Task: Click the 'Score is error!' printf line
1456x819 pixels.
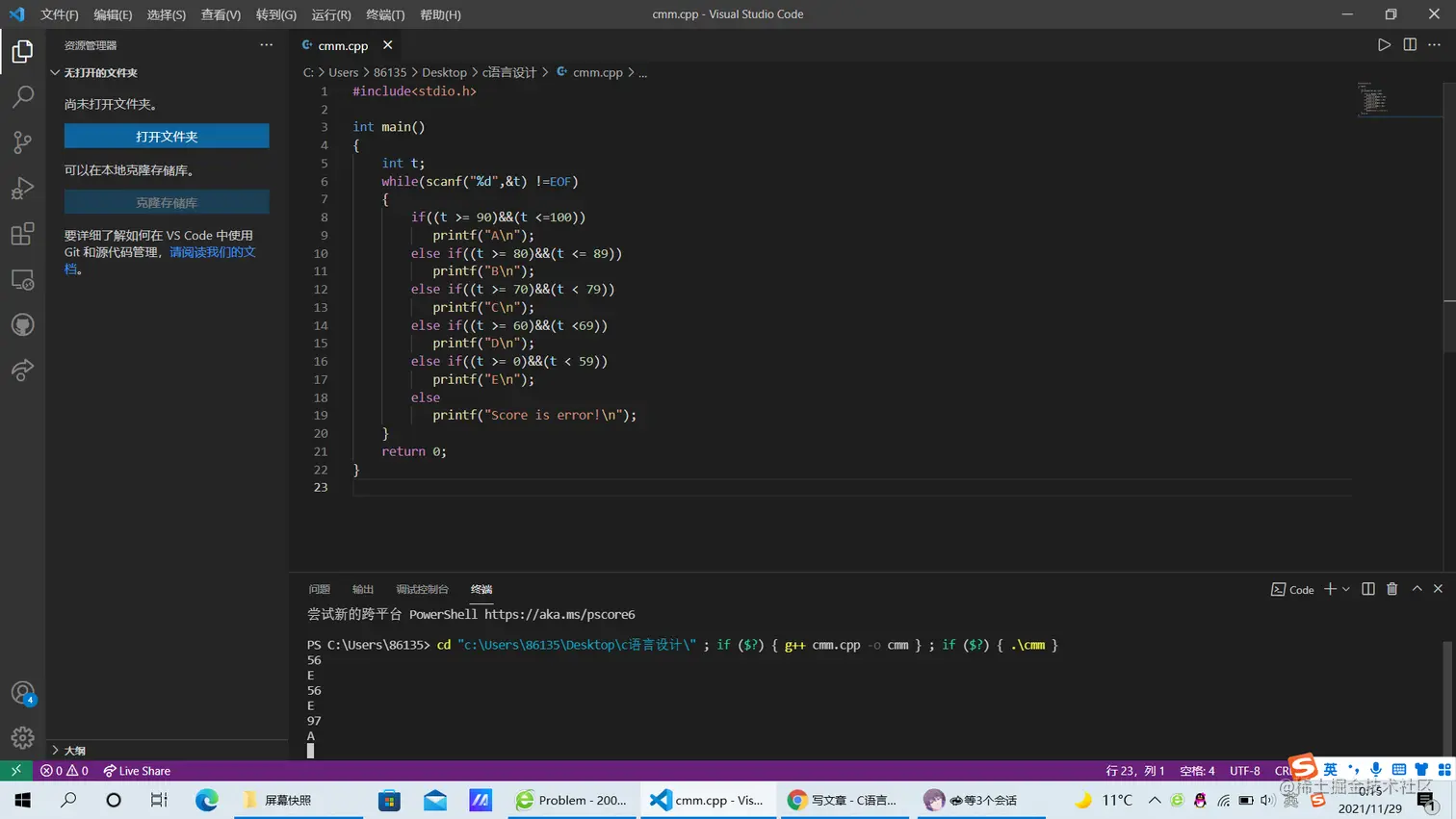Action: (534, 415)
